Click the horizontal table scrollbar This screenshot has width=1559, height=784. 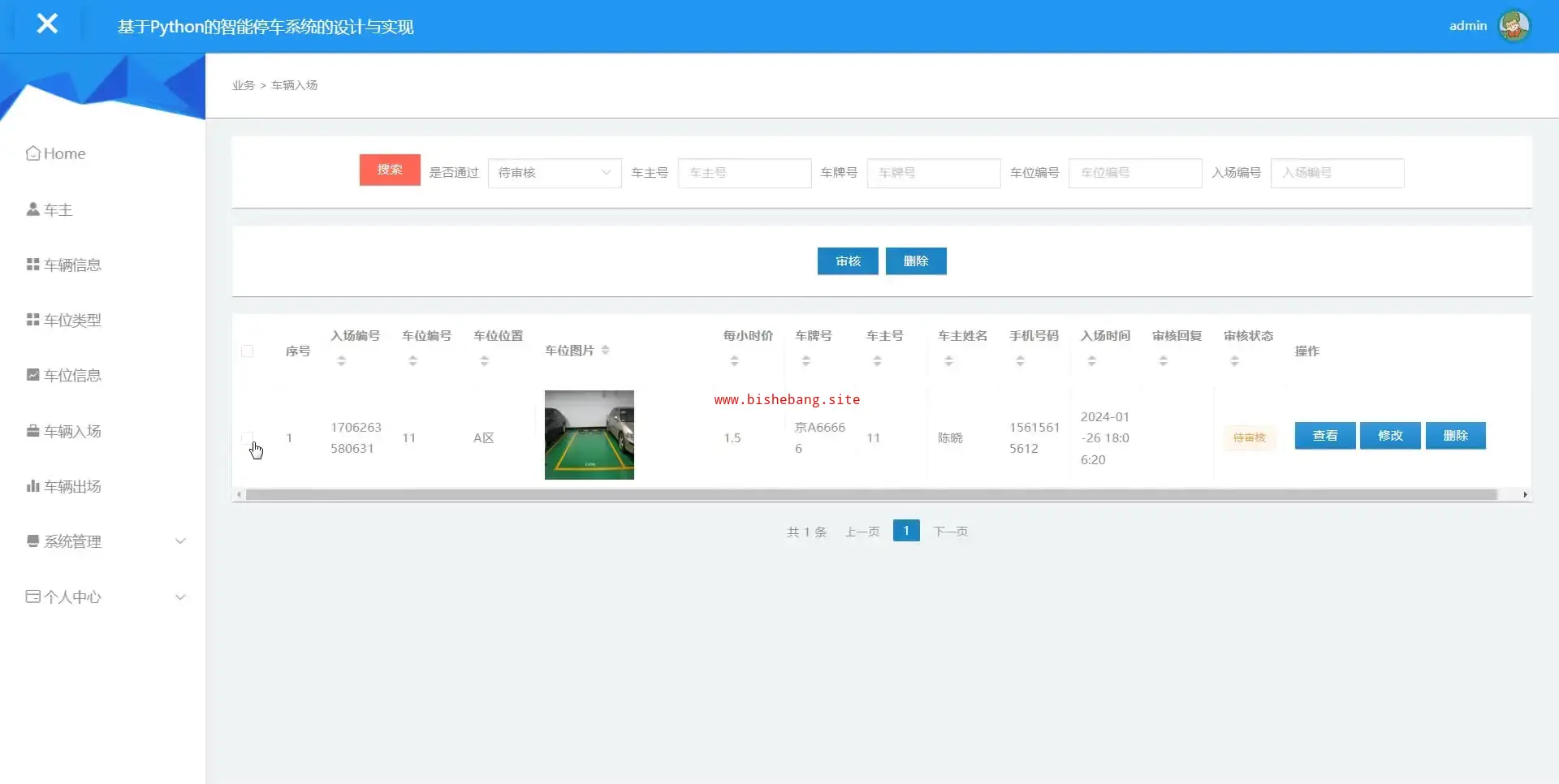tap(870, 494)
